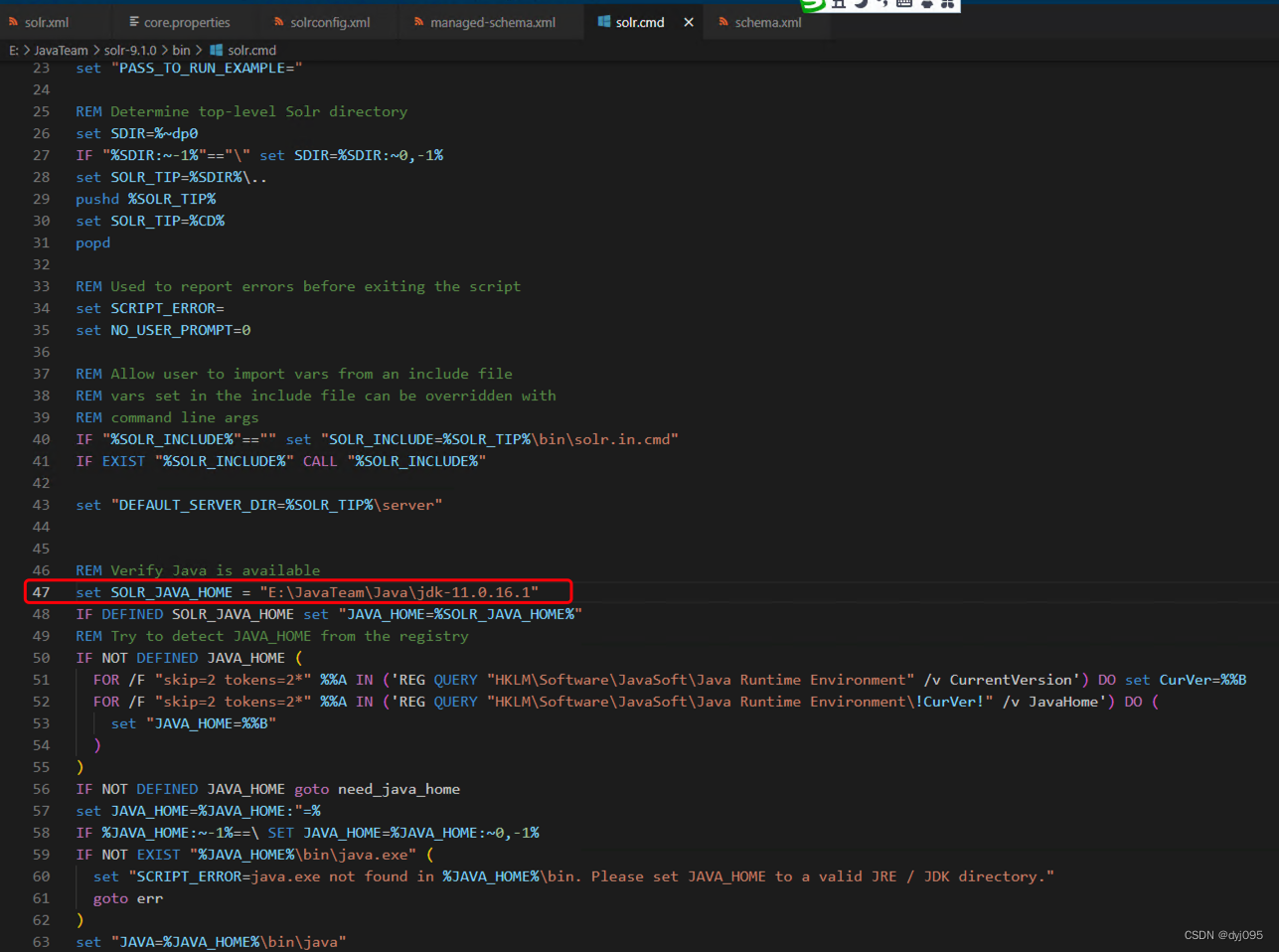The width and height of the screenshot is (1279, 952).
Task: Click the SCRIPT_ERROR java.exe not found line
Action: 573,876
